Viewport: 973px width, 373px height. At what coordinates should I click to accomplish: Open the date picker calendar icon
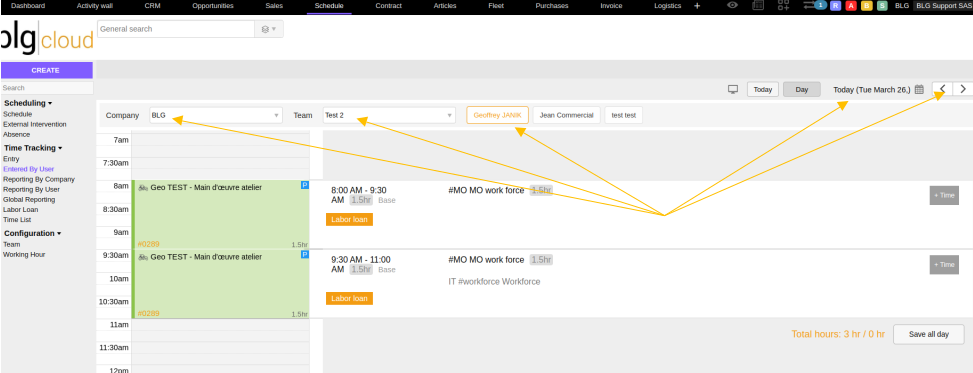coord(920,89)
